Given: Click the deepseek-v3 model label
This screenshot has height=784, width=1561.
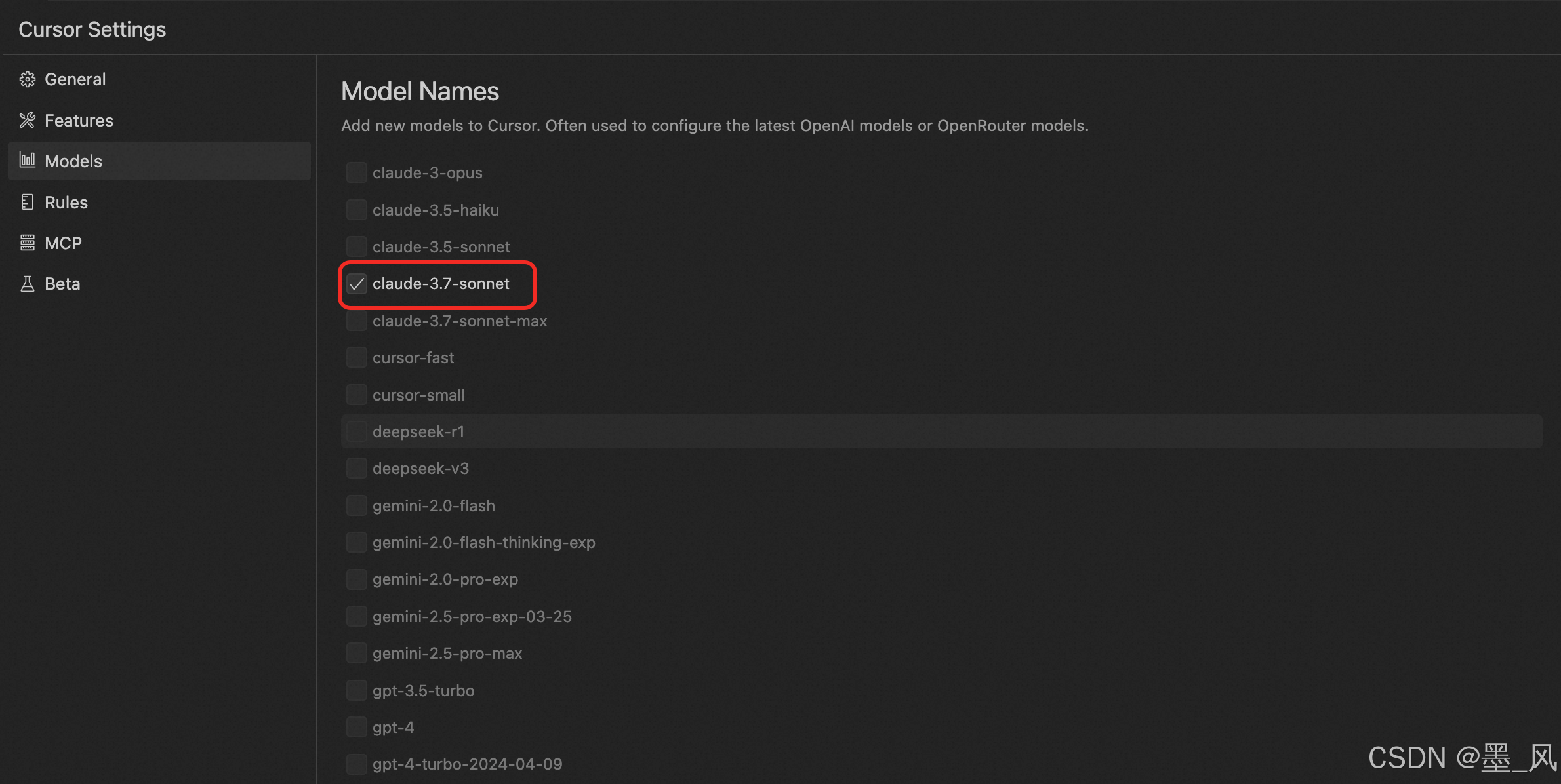Looking at the screenshot, I should [x=420, y=469].
